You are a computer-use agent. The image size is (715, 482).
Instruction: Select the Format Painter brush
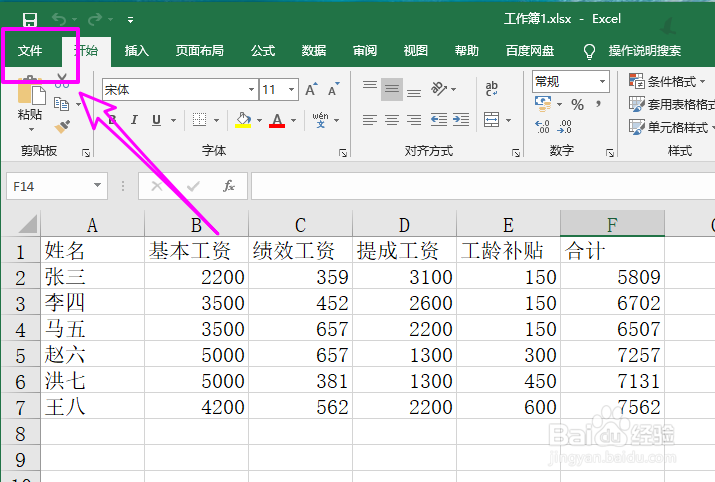[x=62, y=126]
